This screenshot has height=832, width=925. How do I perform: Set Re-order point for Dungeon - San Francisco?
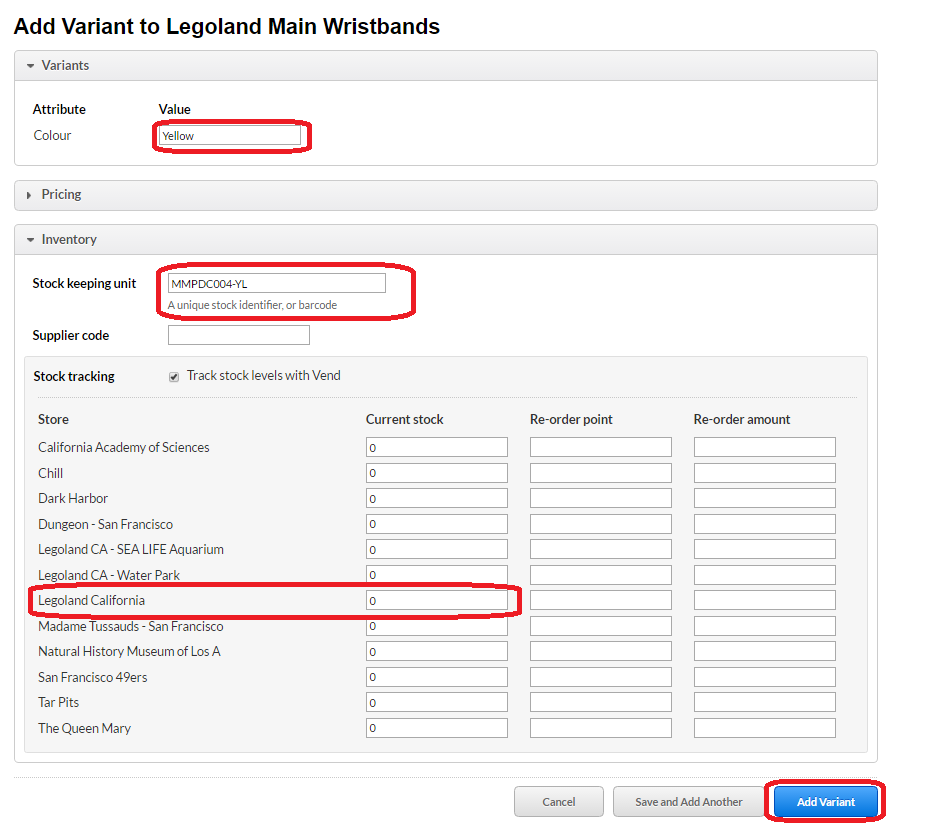pos(601,524)
